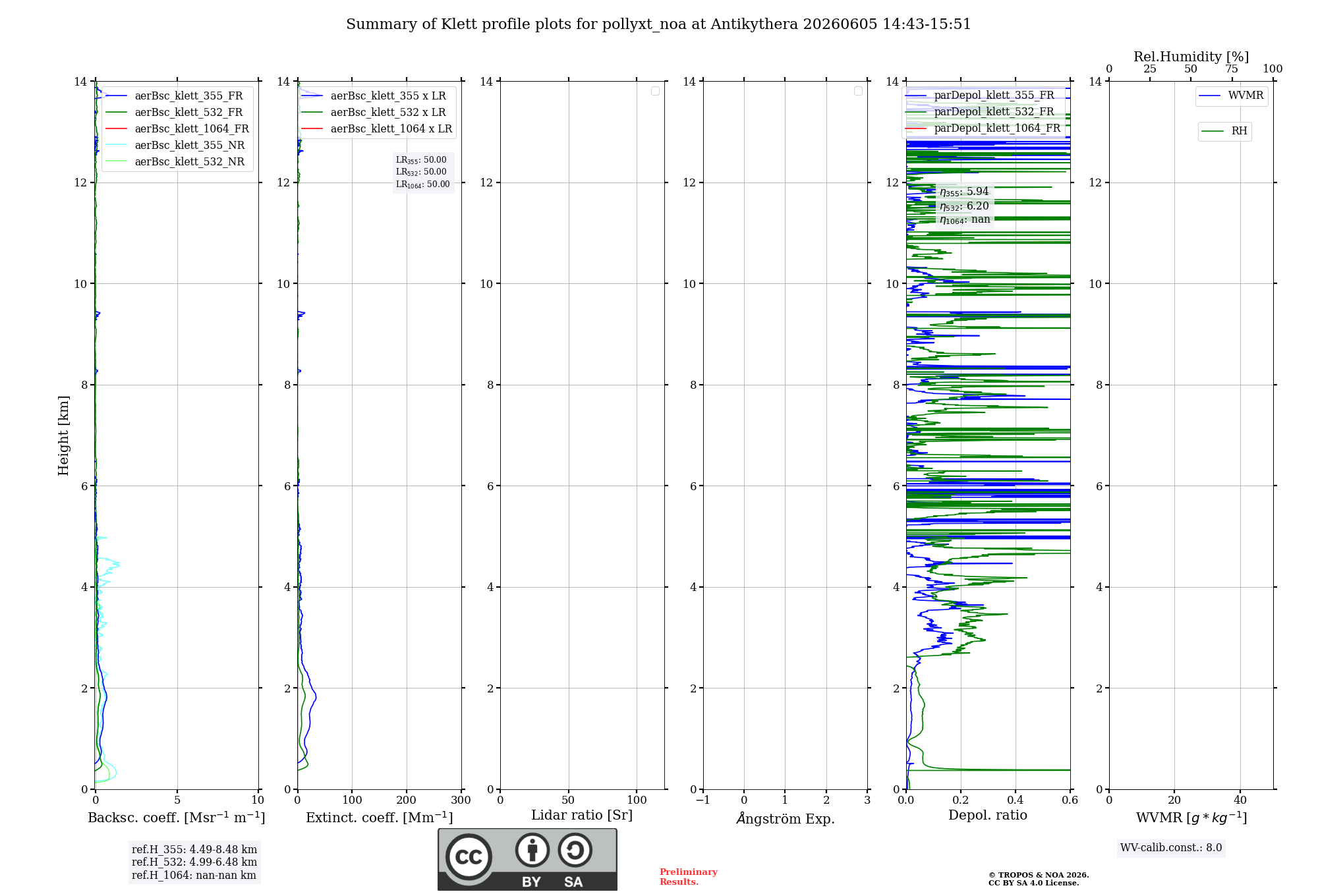
Task: Select legend entry aerBsc_klett_1064_FR
Action: point(192,128)
